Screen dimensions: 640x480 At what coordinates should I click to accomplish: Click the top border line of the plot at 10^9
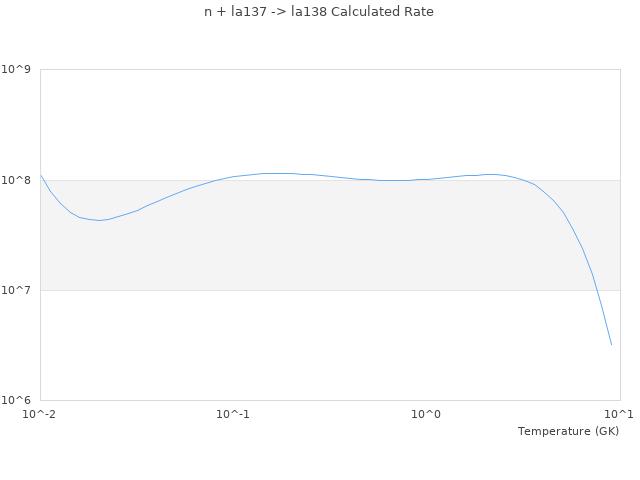pyautogui.click(x=330, y=69)
